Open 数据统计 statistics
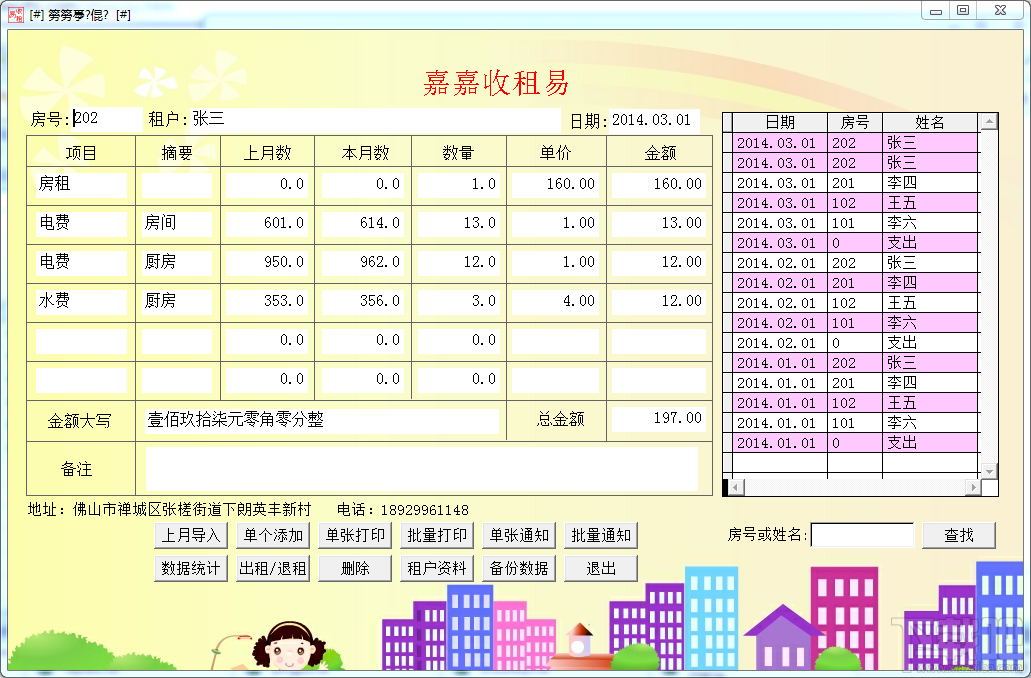 pos(191,568)
